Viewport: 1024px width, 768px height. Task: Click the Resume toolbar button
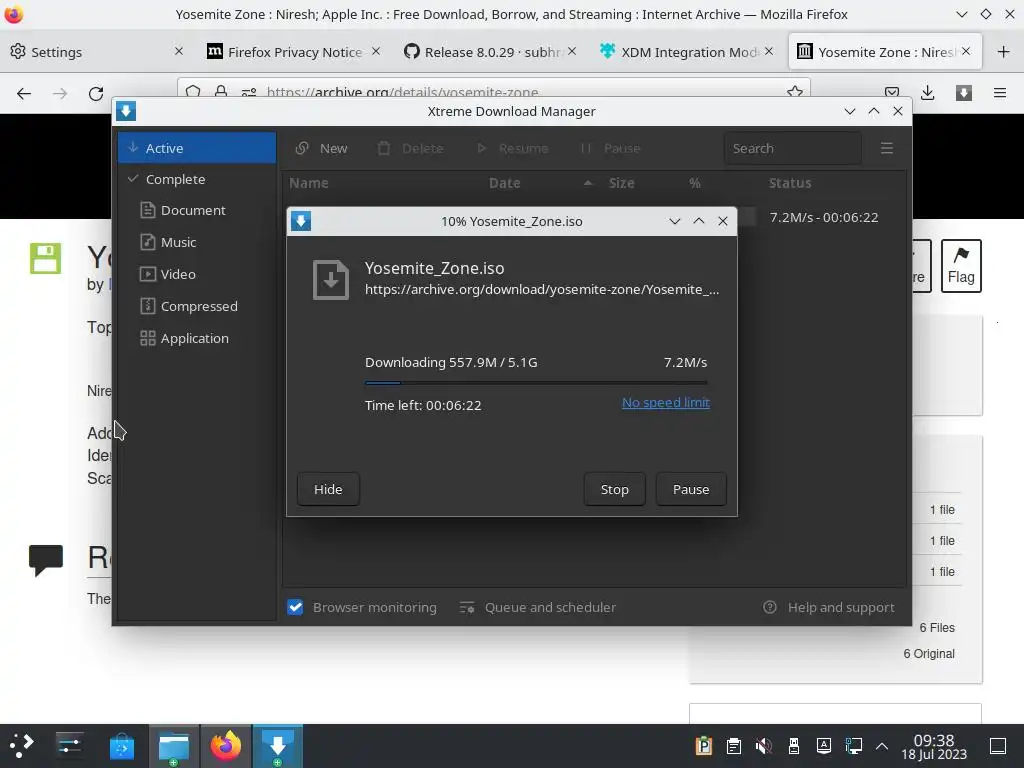click(512, 148)
